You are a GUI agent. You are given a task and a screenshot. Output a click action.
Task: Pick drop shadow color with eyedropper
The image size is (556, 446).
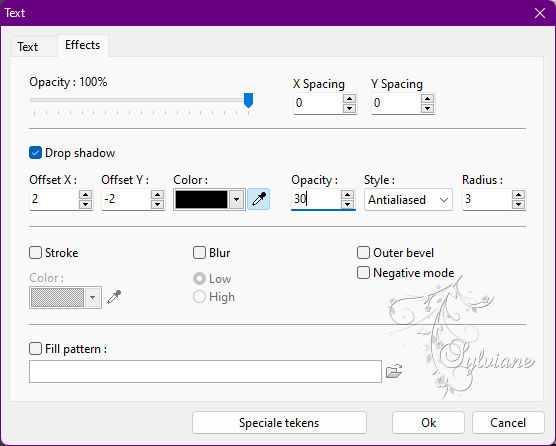coord(258,199)
